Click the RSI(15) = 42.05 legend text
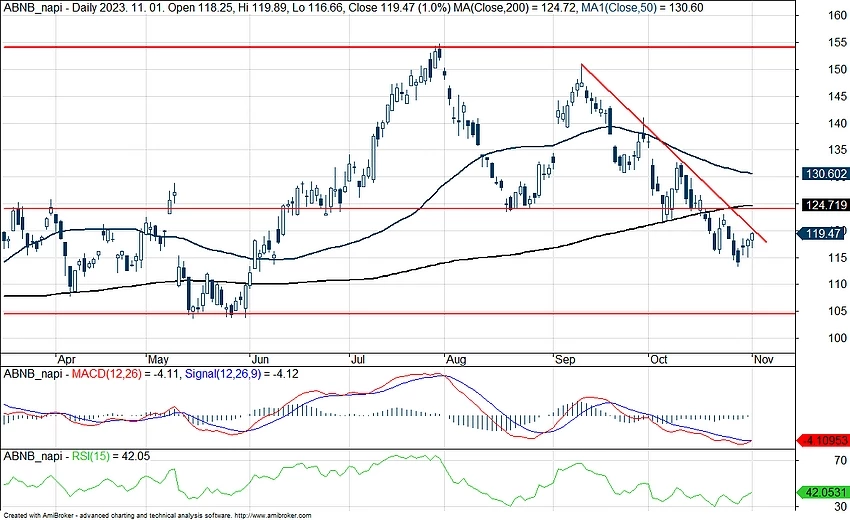Screen dimensions: 850x520 click(x=112, y=456)
